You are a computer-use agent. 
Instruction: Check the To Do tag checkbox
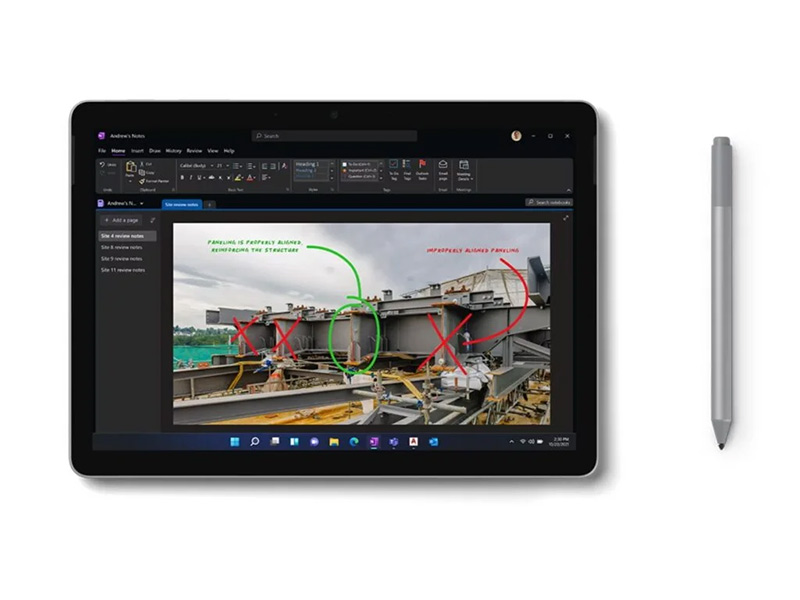pyautogui.click(x=344, y=164)
